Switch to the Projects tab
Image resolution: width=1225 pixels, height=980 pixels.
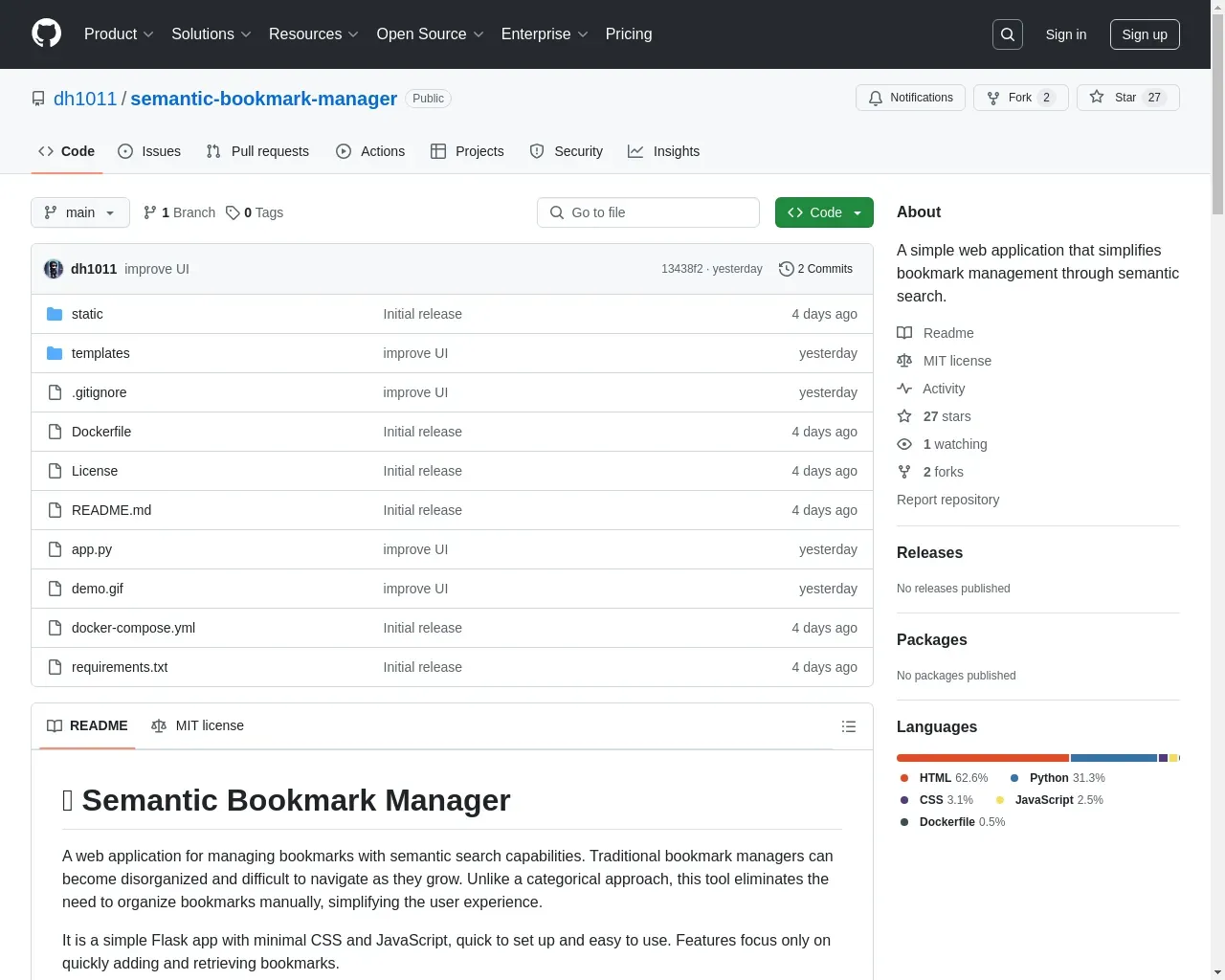[467, 151]
